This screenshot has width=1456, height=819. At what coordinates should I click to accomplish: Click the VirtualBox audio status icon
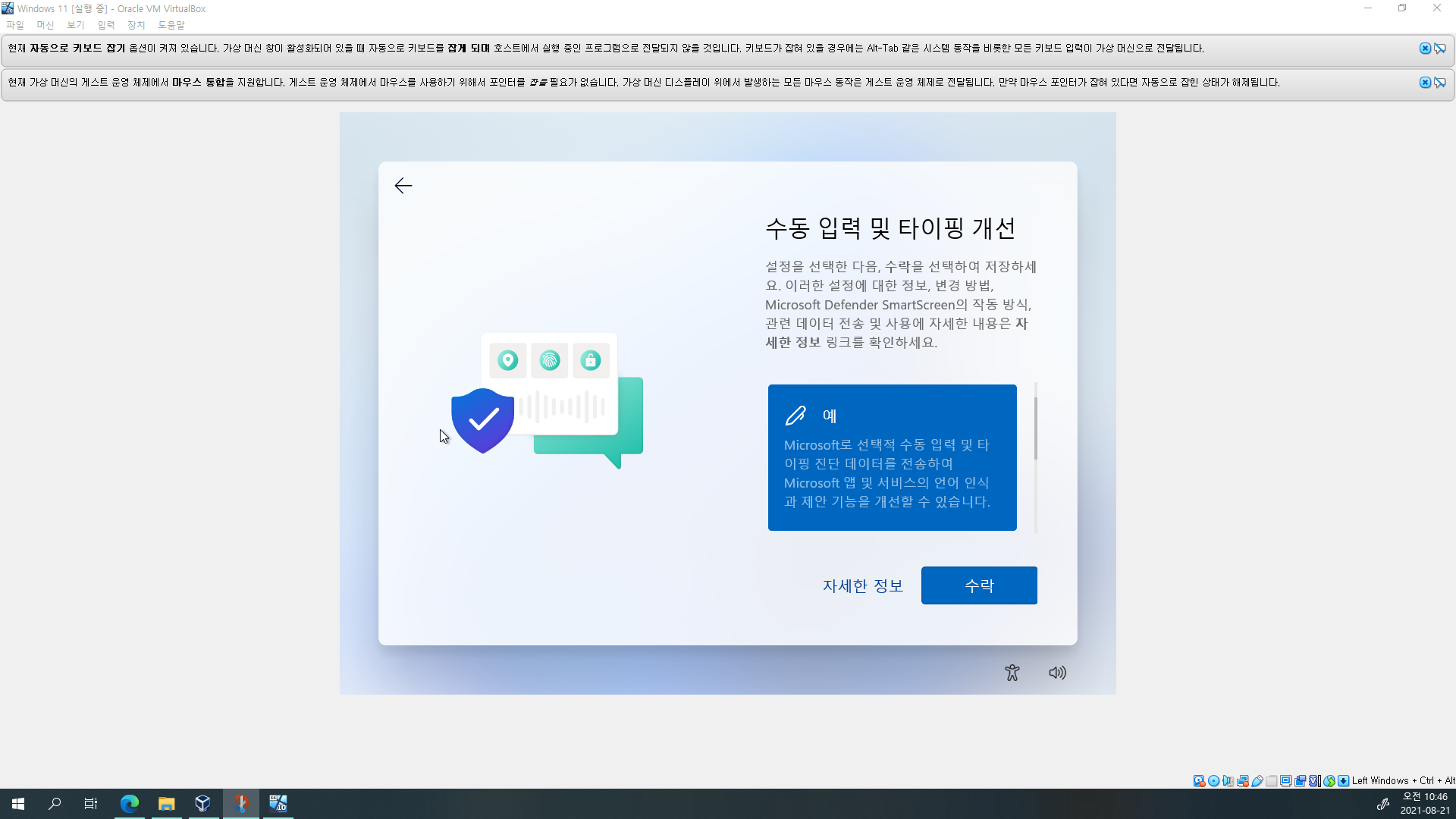(x=1228, y=780)
